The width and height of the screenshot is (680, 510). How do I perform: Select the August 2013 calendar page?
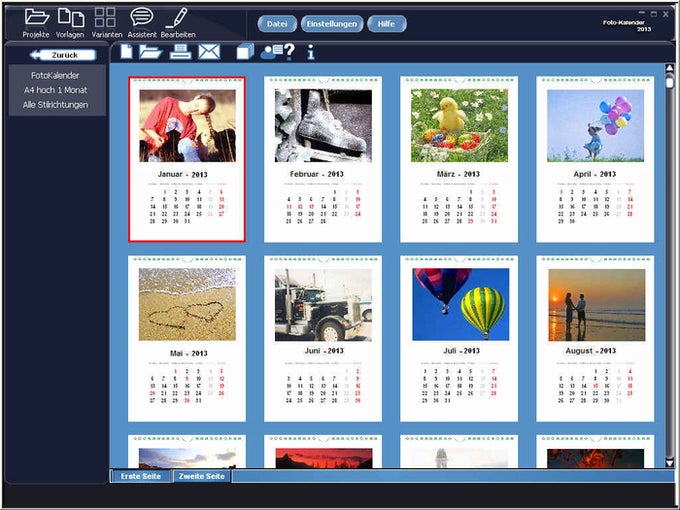595,338
